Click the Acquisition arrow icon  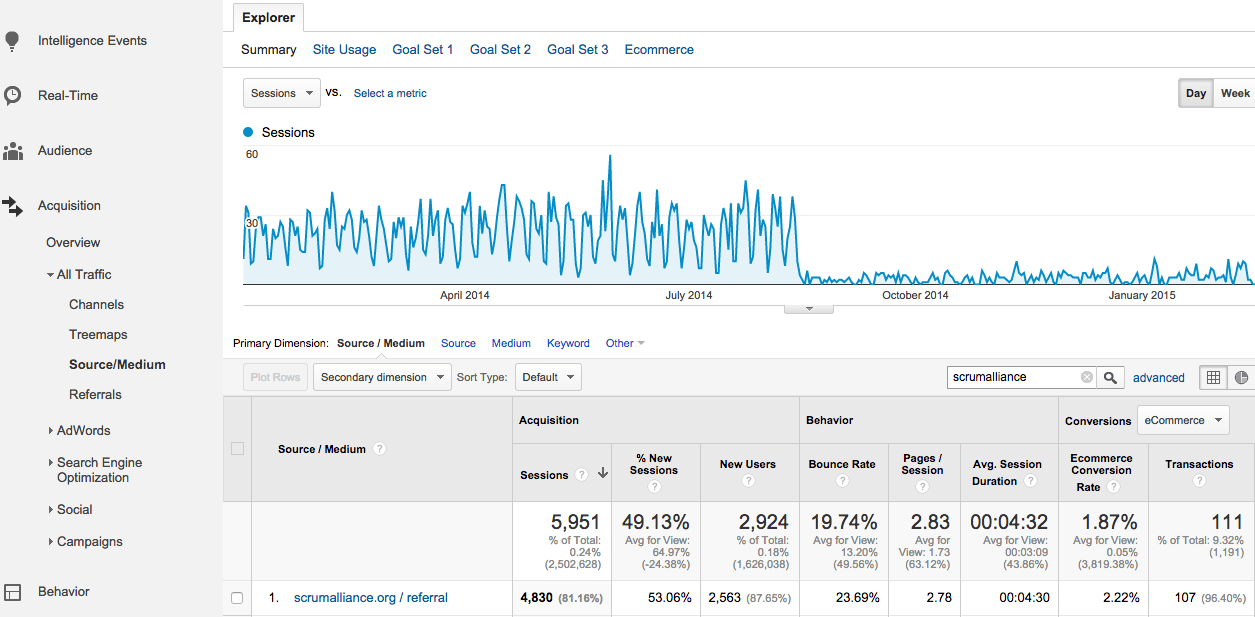click(14, 205)
